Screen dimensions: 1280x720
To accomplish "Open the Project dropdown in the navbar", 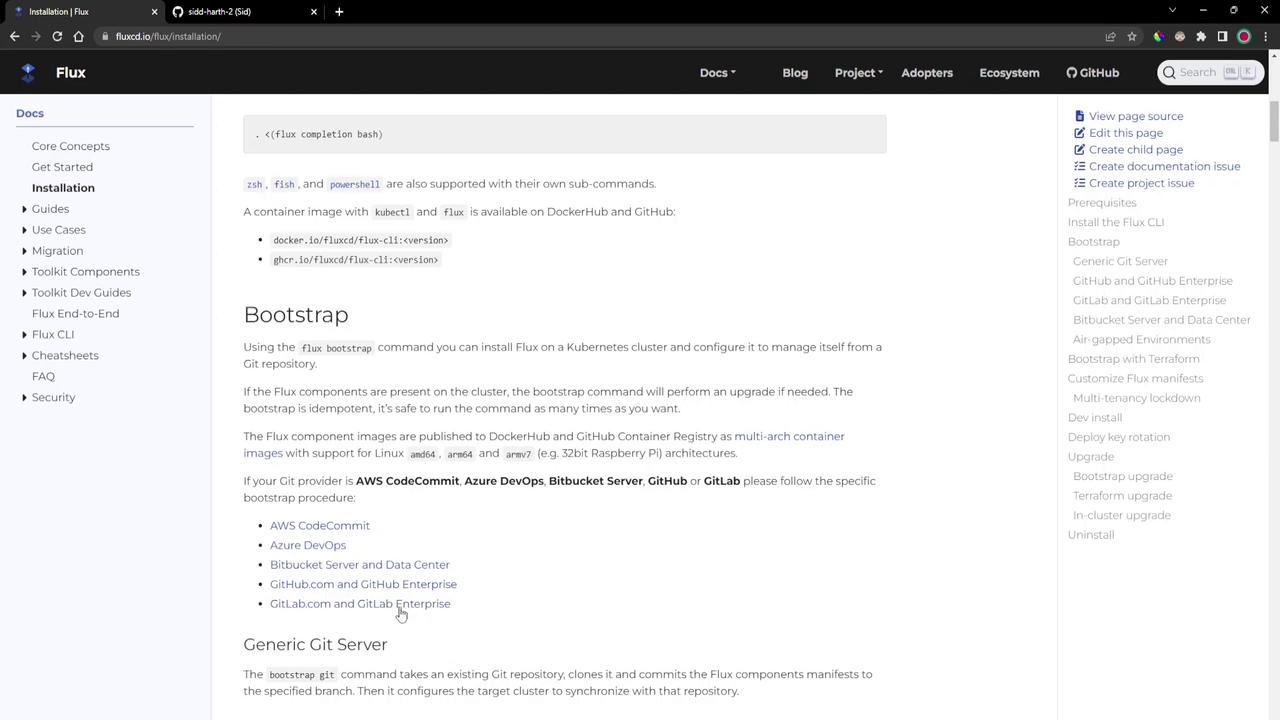I will click(x=859, y=72).
